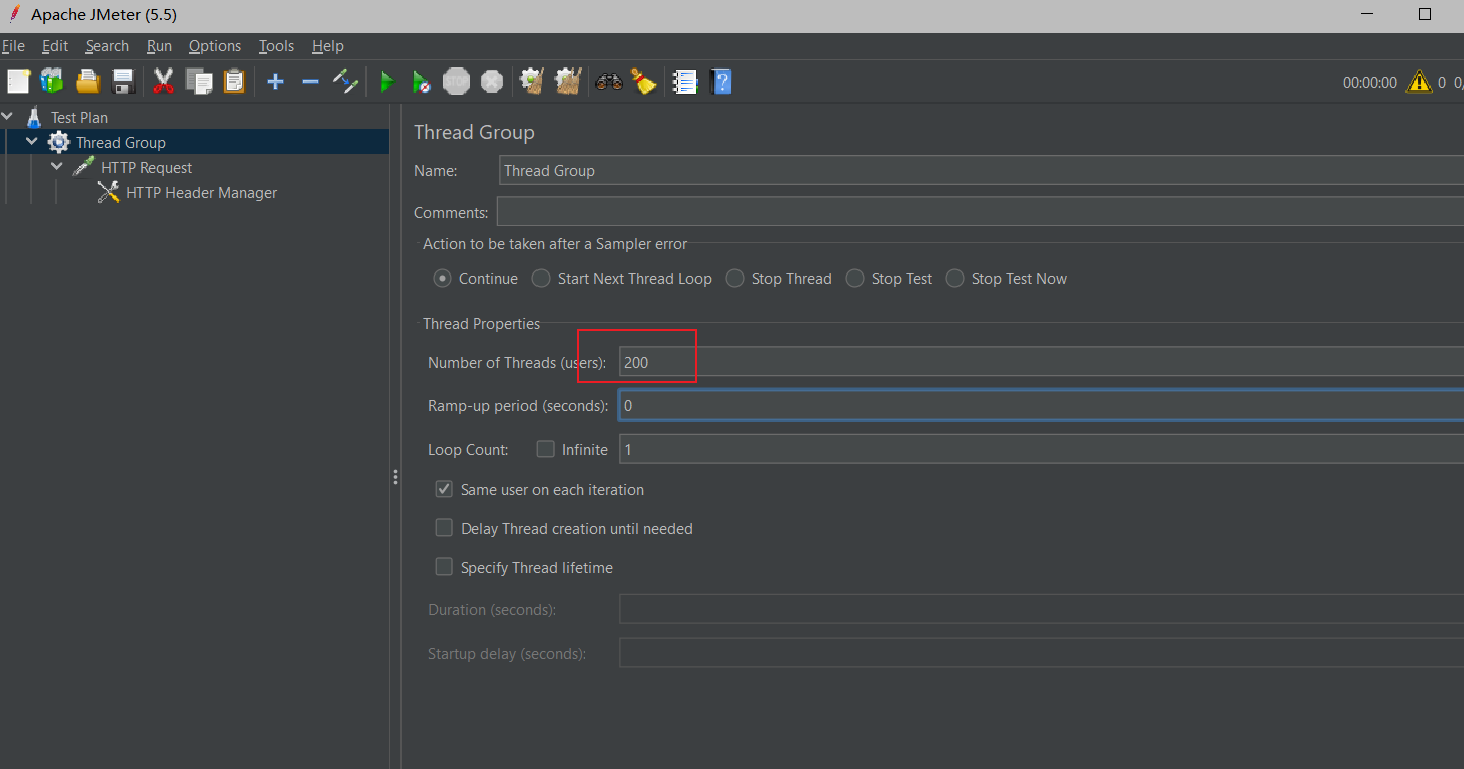This screenshot has height=769, width=1464.
Task: Check Specify Thread lifetime
Action: click(x=444, y=567)
